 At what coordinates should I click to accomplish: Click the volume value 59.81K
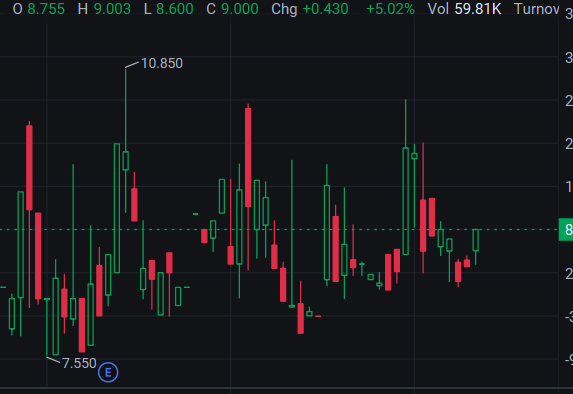click(478, 9)
